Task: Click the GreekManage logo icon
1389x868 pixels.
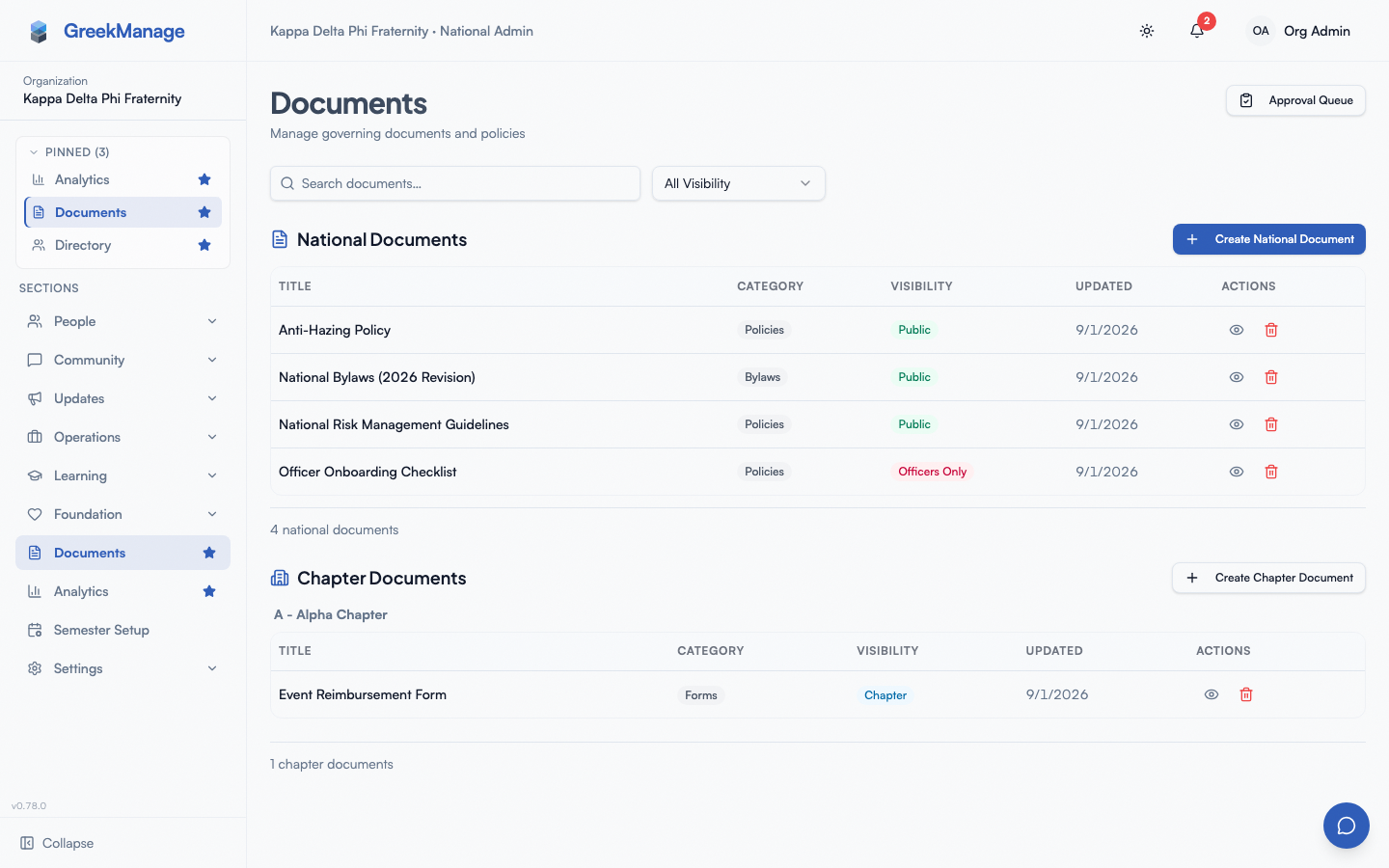Action: pyautogui.click(x=39, y=32)
